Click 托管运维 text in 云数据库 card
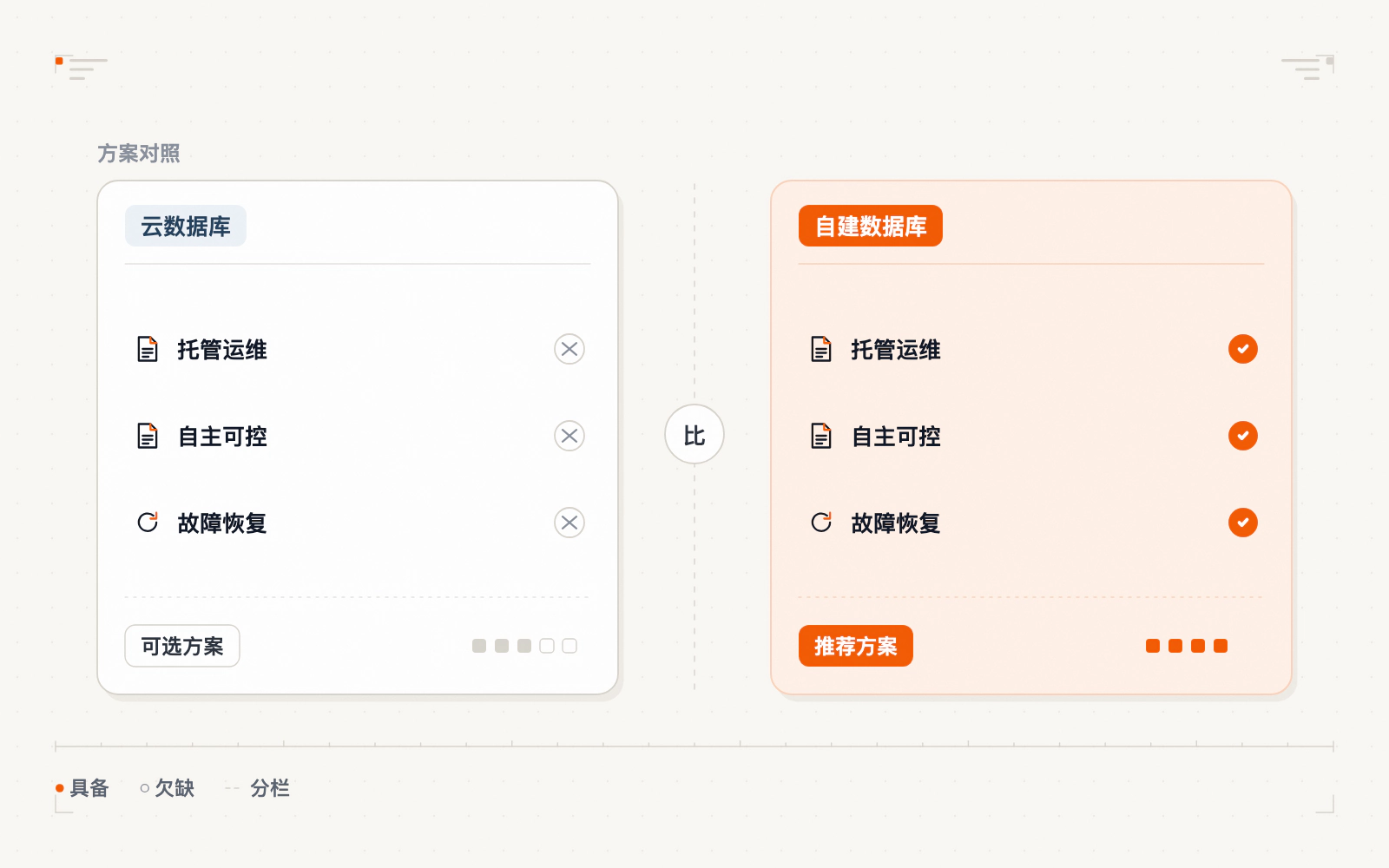Viewport: 1389px width, 868px height. click(x=222, y=350)
